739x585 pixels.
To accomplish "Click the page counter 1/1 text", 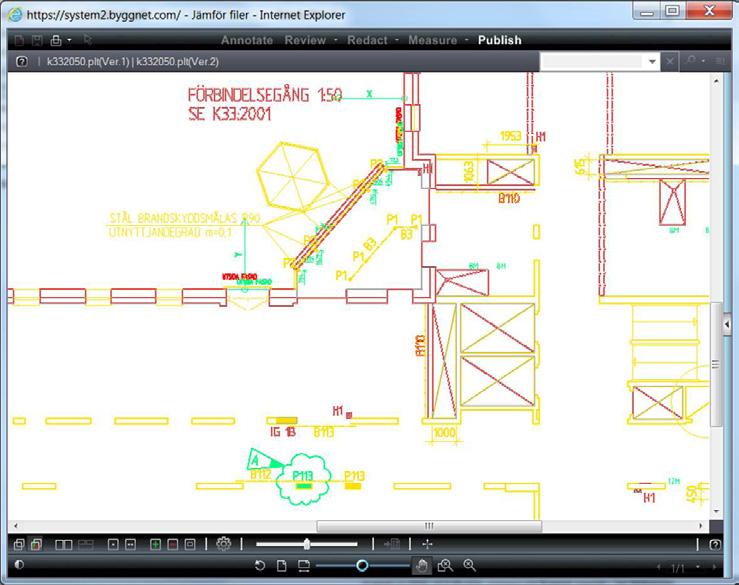I will pos(678,568).
